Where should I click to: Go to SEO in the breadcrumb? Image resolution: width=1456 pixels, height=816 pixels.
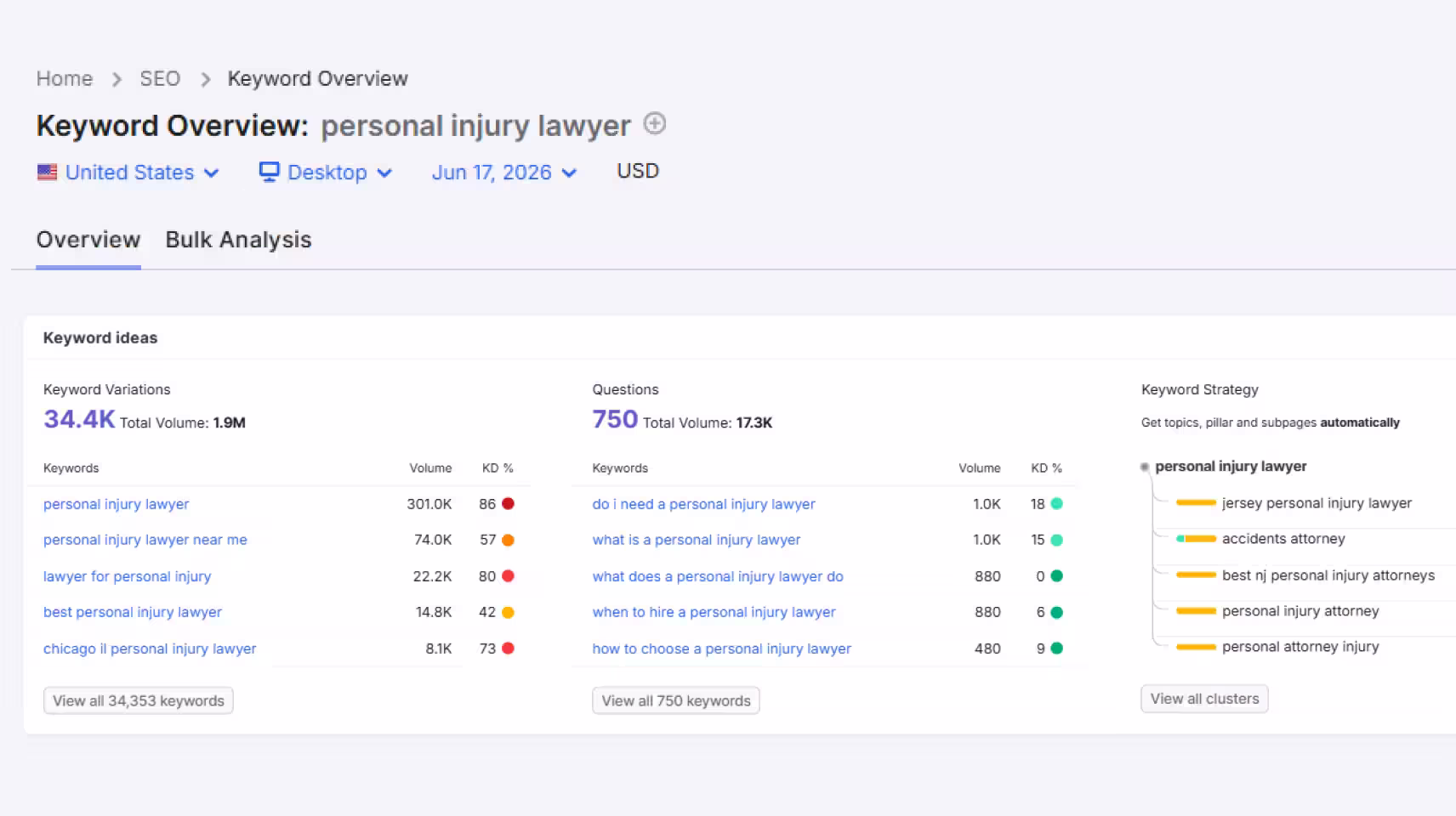click(160, 79)
